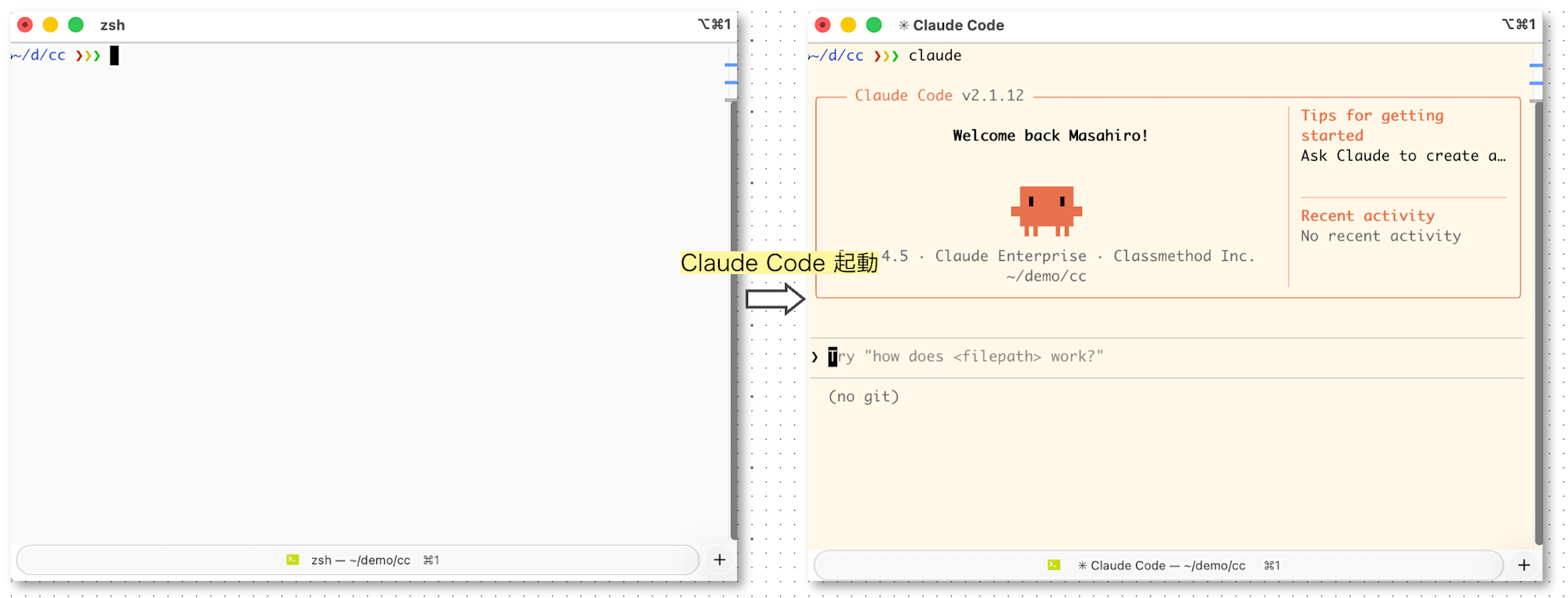The image size is (1568, 598).
Task: Click the ~/demo/cc path under the mascot
Action: point(1047,277)
